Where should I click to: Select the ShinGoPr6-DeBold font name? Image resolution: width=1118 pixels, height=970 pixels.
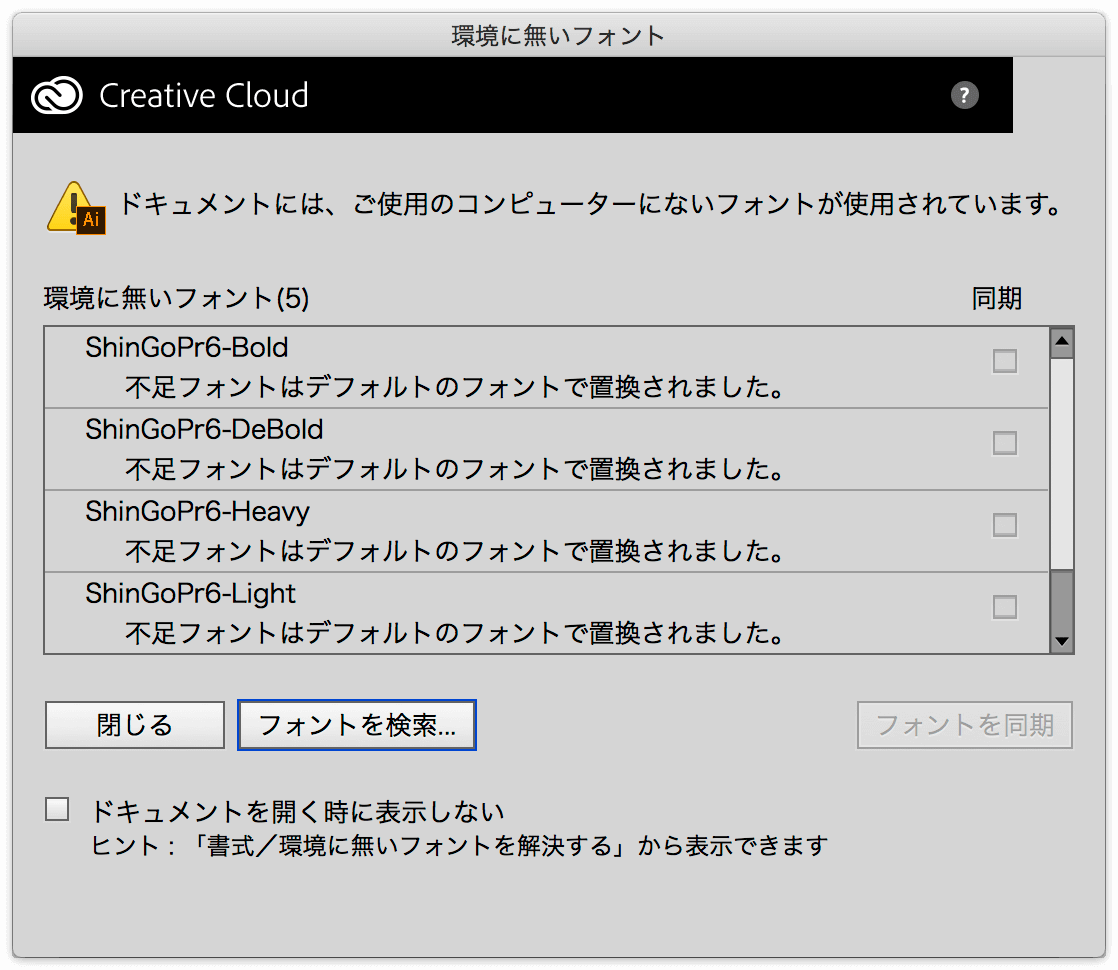tap(204, 429)
